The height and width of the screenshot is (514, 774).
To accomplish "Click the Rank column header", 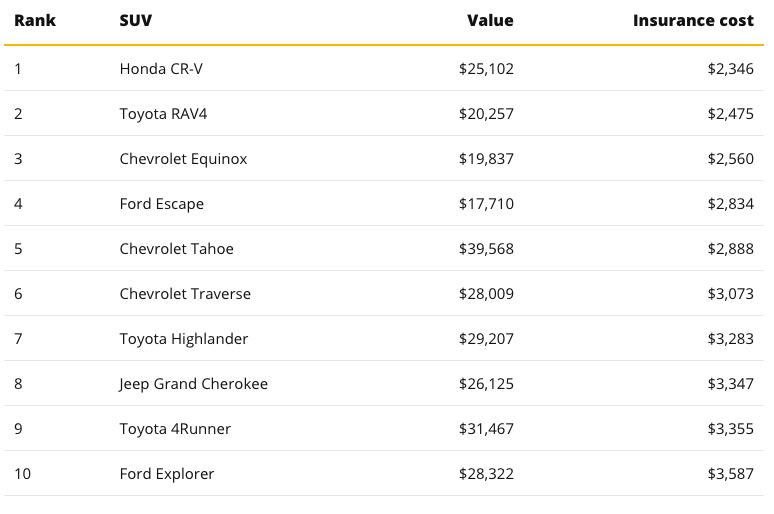I will click(34, 20).
